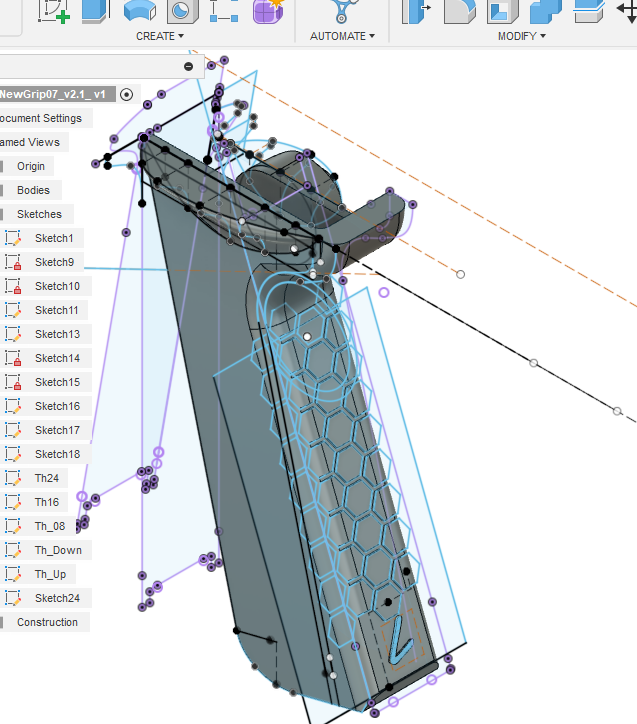Click the Origin folder in browser
The width and height of the screenshot is (637, 724).
tap(31, 166)
